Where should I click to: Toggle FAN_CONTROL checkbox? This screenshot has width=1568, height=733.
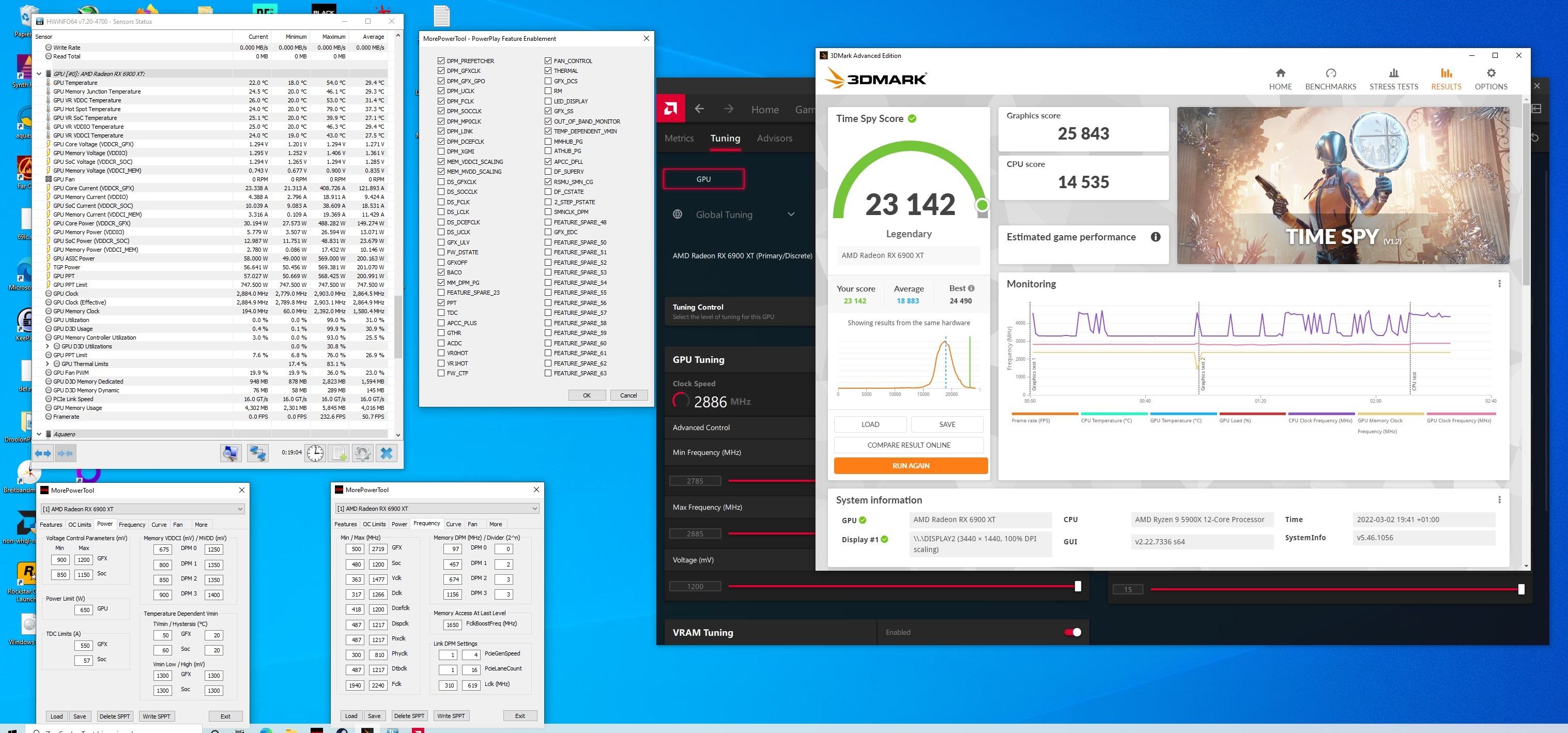[x=548, y=61]
